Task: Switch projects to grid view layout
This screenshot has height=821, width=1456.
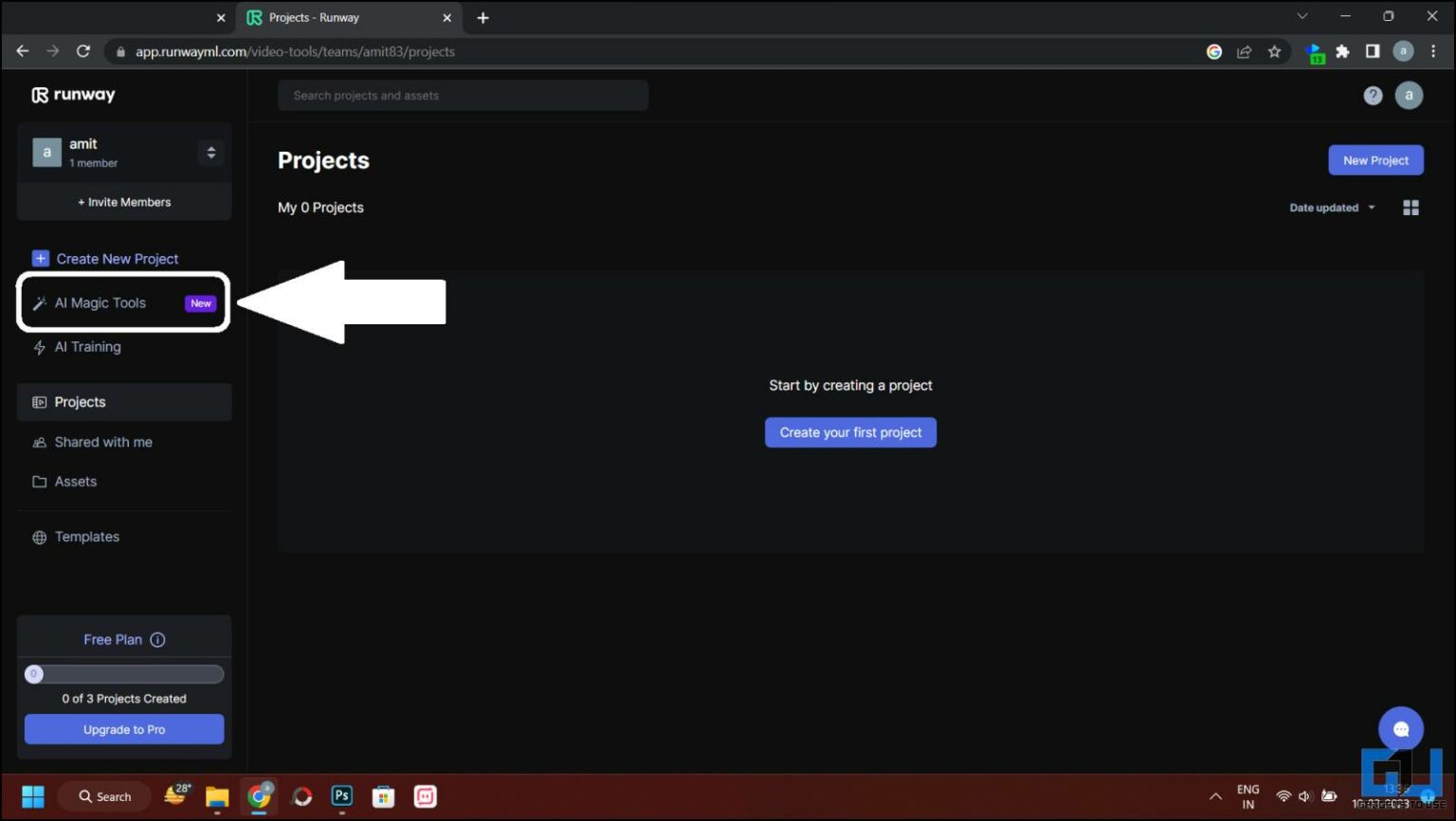Action: pos(1410,207)
